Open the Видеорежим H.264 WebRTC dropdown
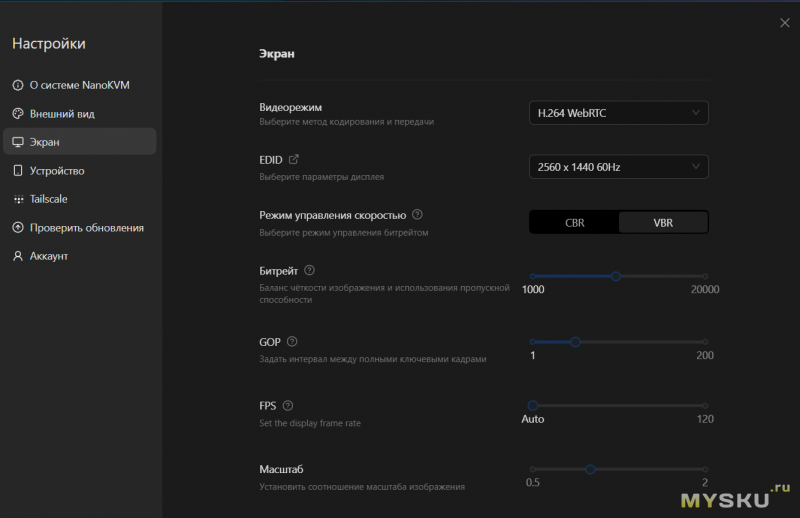 (x=618, y=113)
